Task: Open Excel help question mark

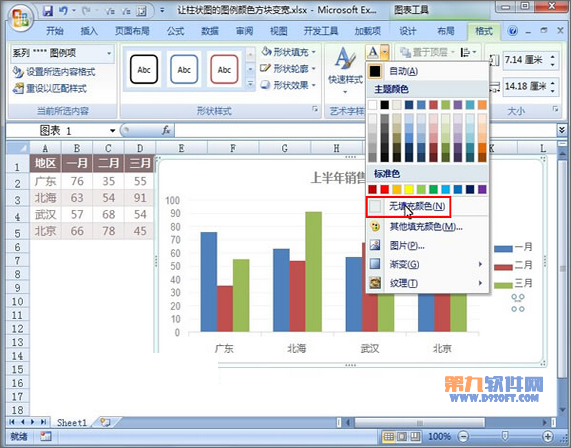Action: click(513, 31)
